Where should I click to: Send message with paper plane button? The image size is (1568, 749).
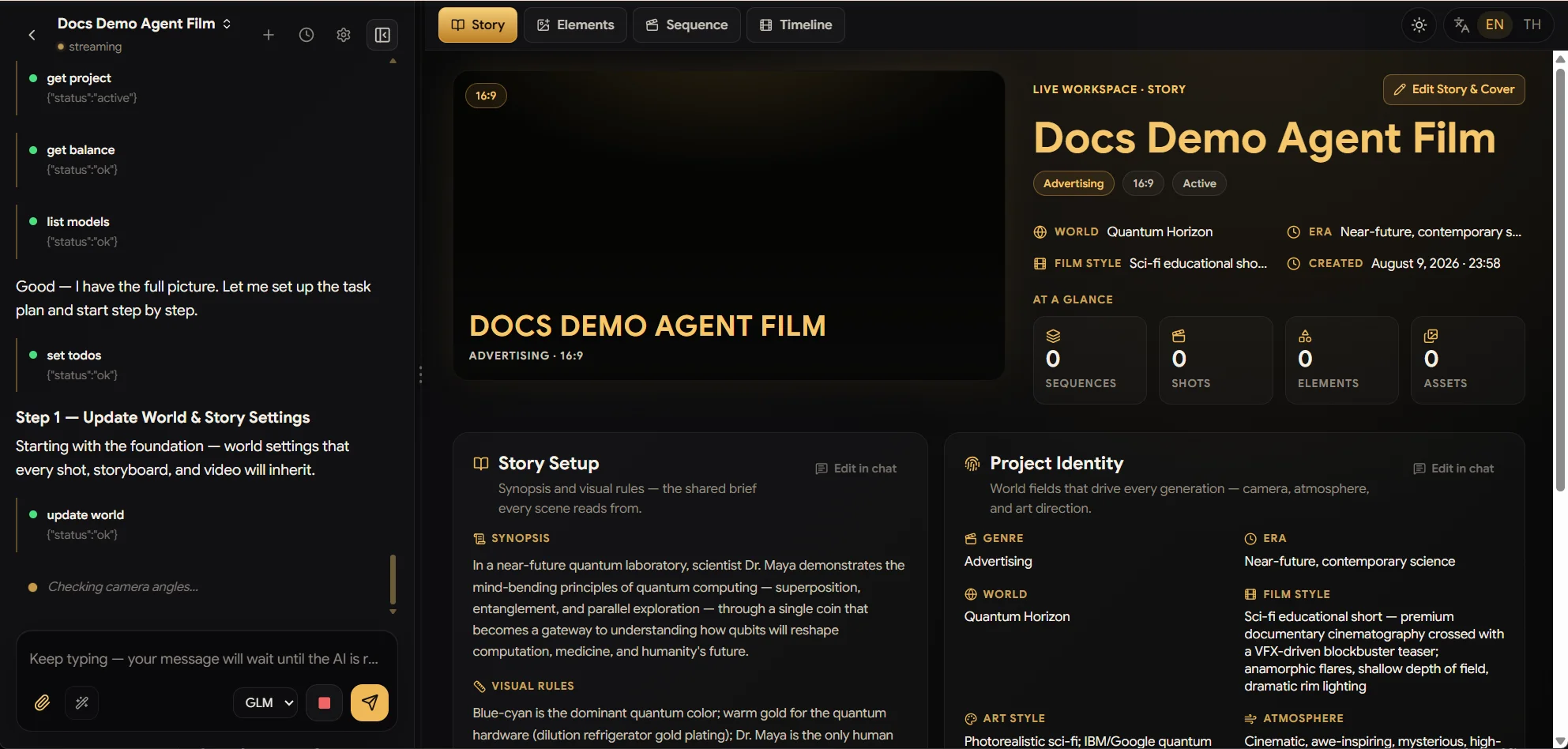tap(370, 702)
